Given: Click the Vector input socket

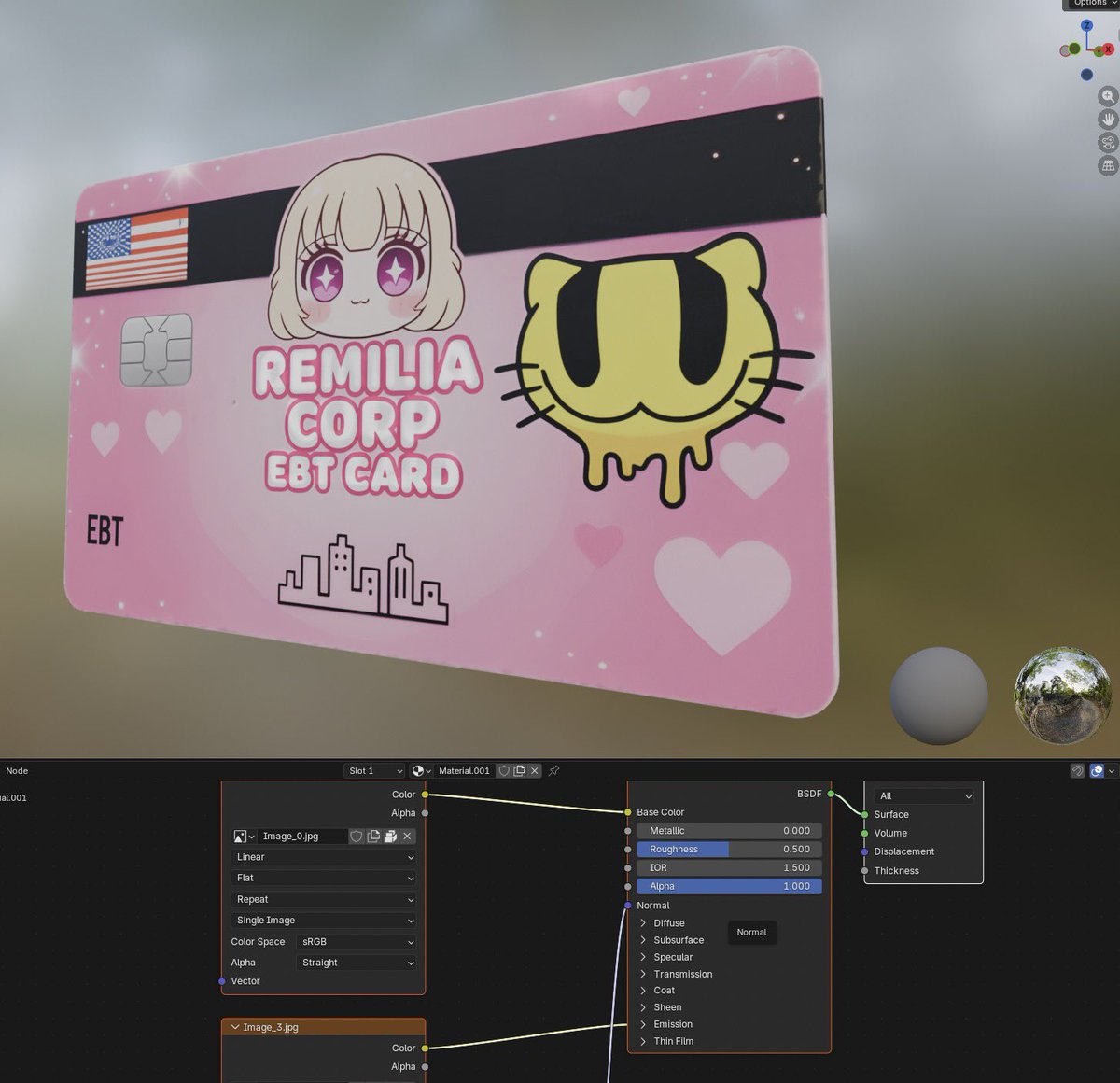Looking at the screenshot, I should [x=222, y=981].
